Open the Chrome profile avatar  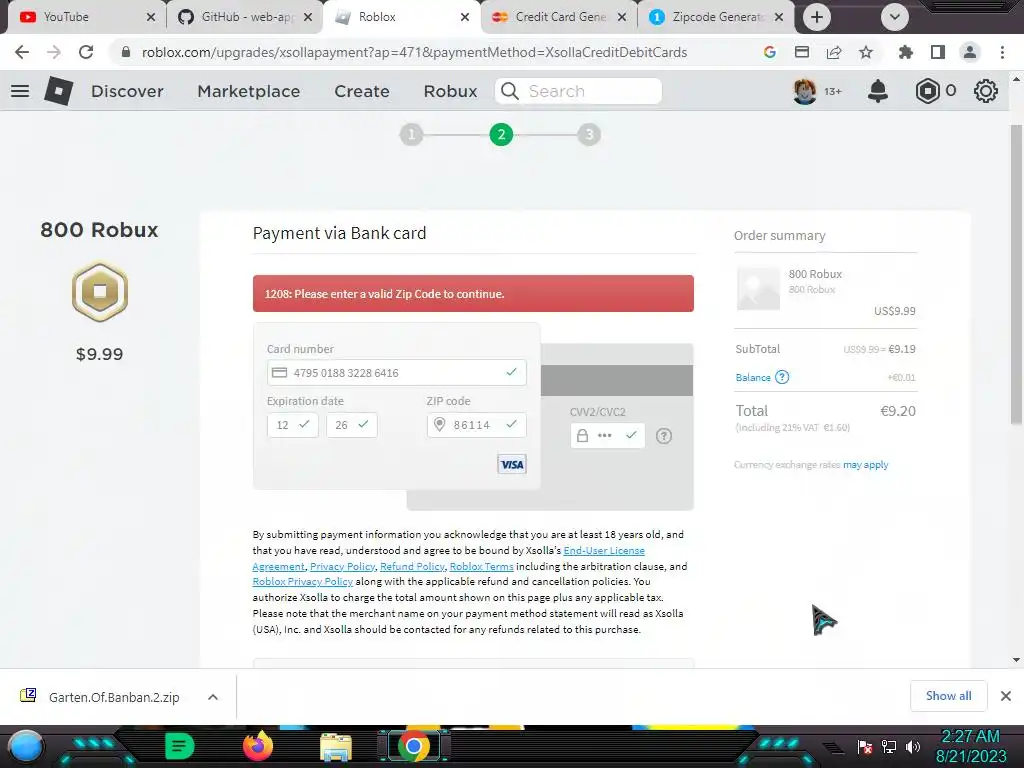pyautogui.click(x=970, y=52)
